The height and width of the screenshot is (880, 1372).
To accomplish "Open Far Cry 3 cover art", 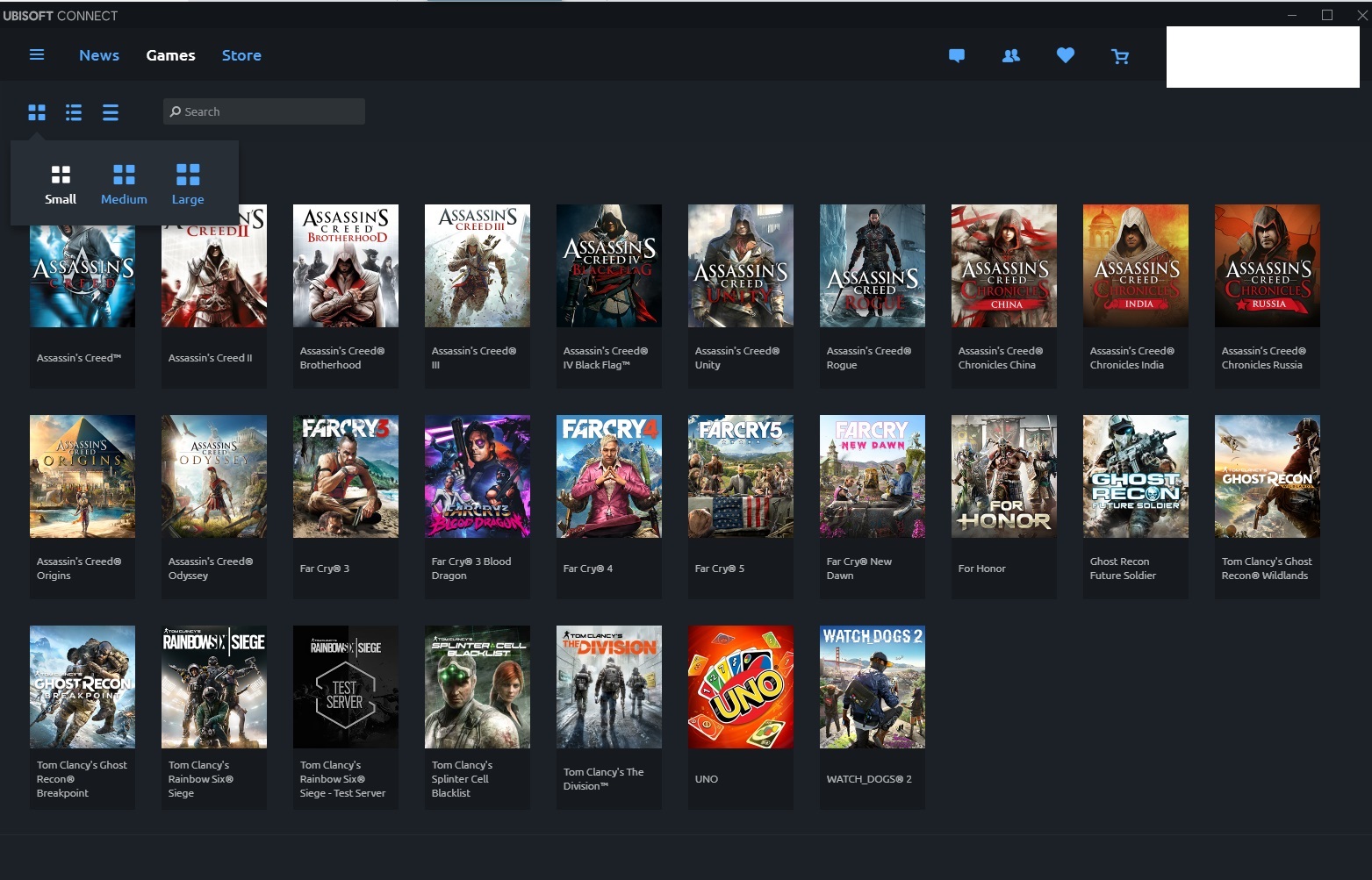I will 346,476.
